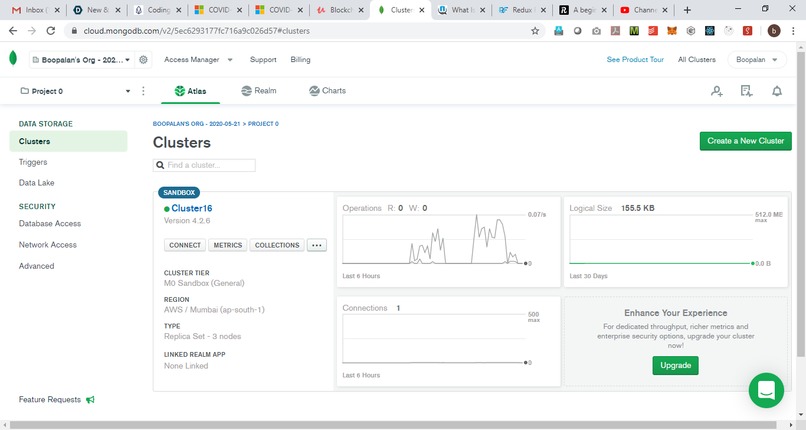Open the See Product Tour link
806x430 pixels.
click(x=635, y=60)
